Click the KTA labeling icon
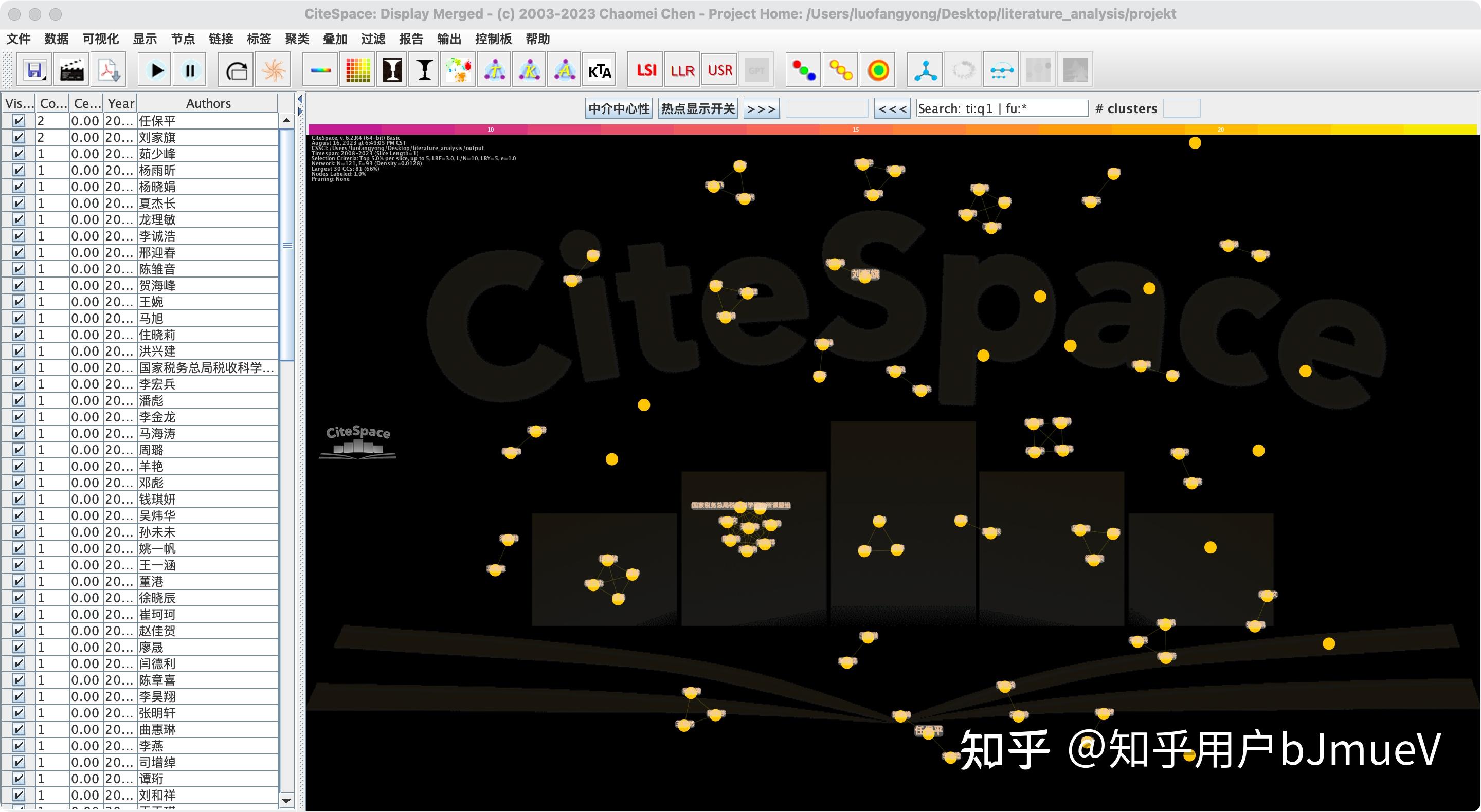1481x812 pixels. coord(599,69)
